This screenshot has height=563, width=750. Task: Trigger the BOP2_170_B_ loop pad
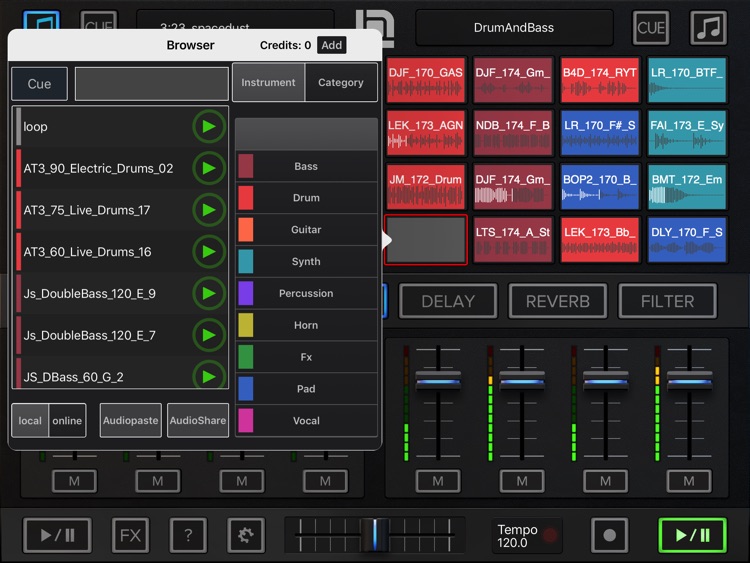click(600, 187)
